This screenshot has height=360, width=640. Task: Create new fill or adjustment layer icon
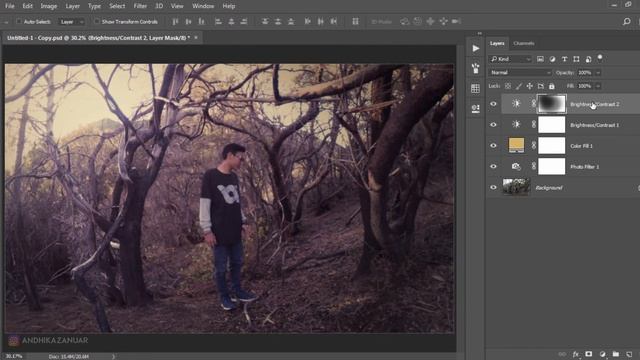(602, 354)
